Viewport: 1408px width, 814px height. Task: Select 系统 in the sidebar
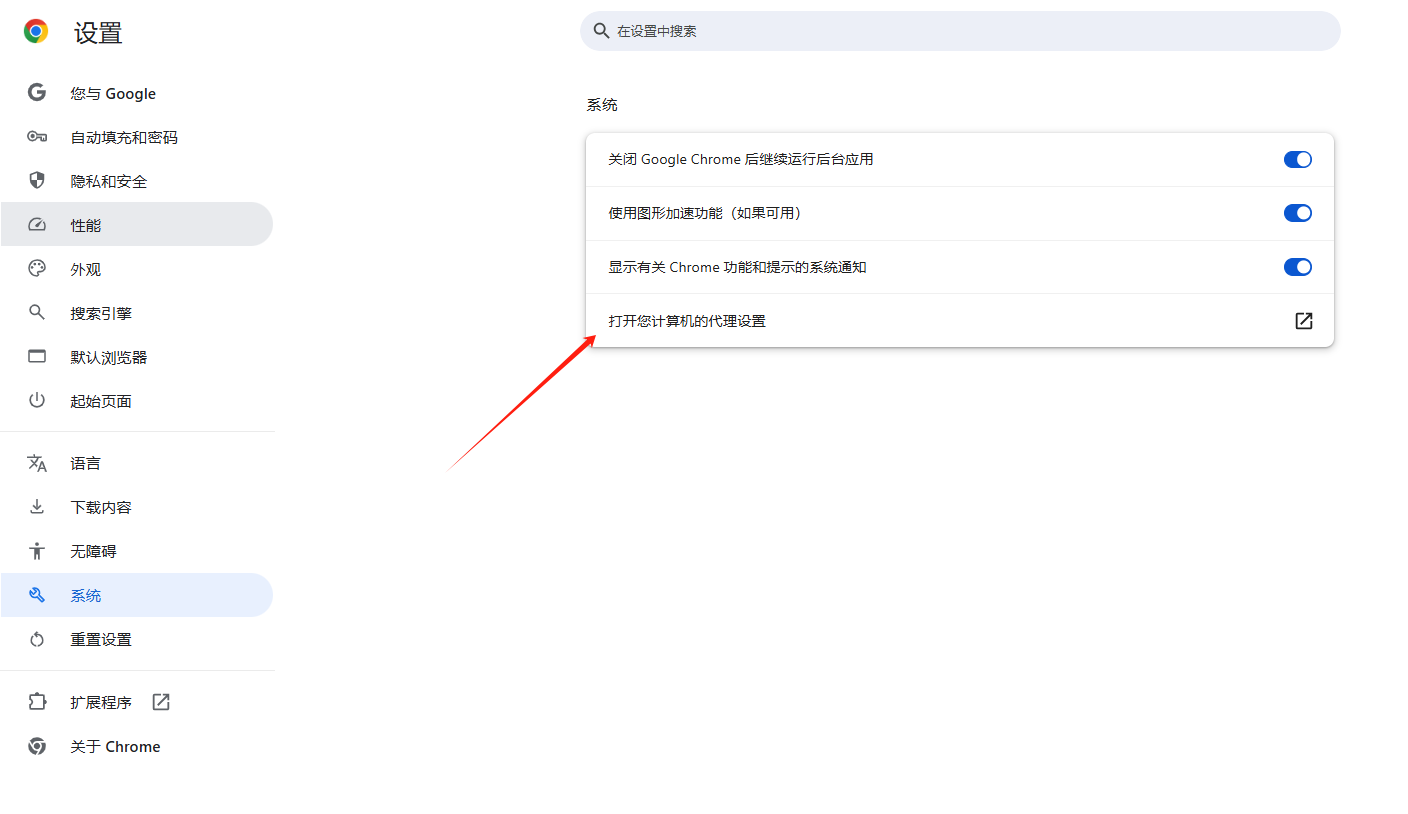tap(136, 595)
